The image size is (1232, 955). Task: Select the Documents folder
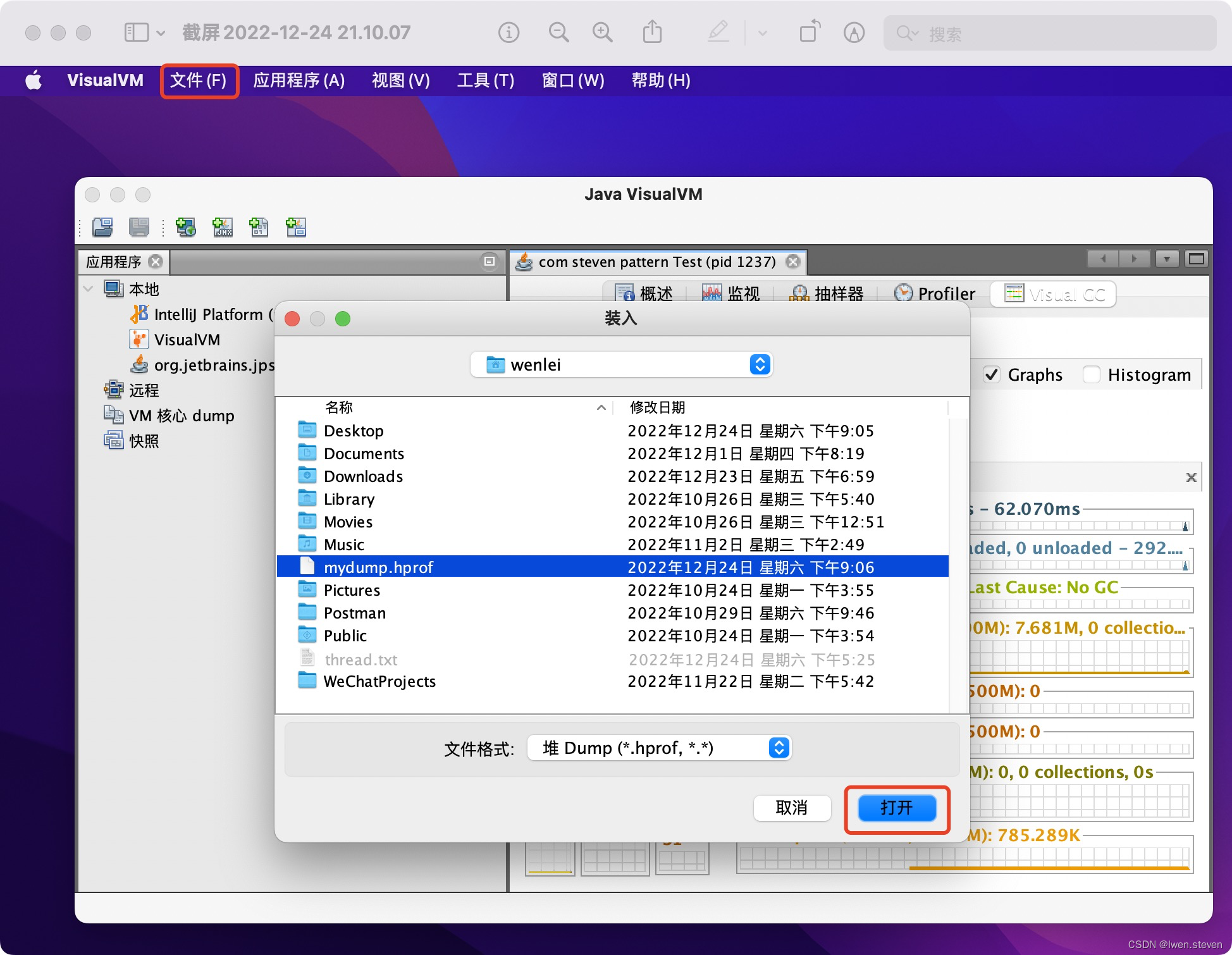[612, 453]
